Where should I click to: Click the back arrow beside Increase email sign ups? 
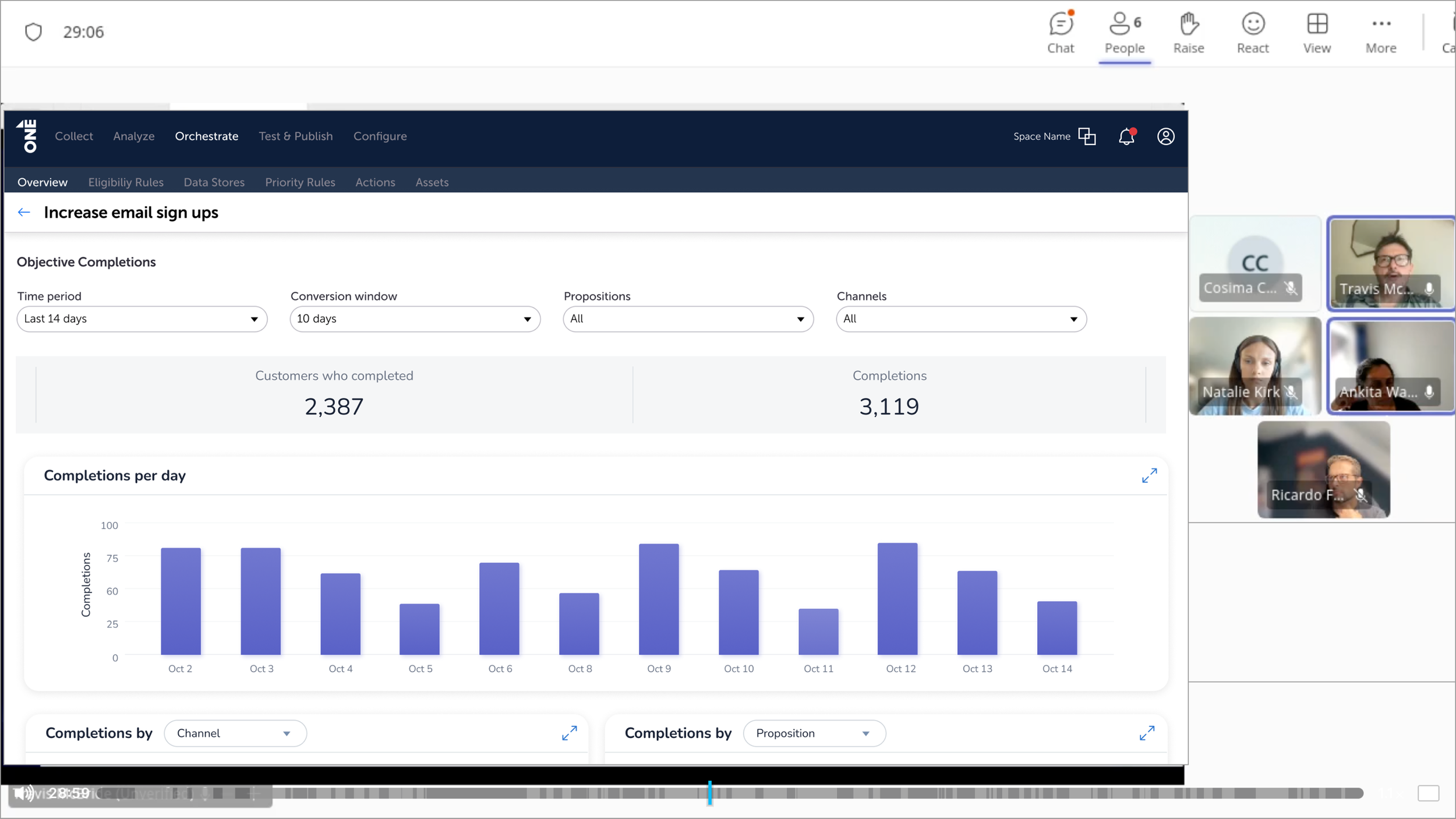click(24, 213)
